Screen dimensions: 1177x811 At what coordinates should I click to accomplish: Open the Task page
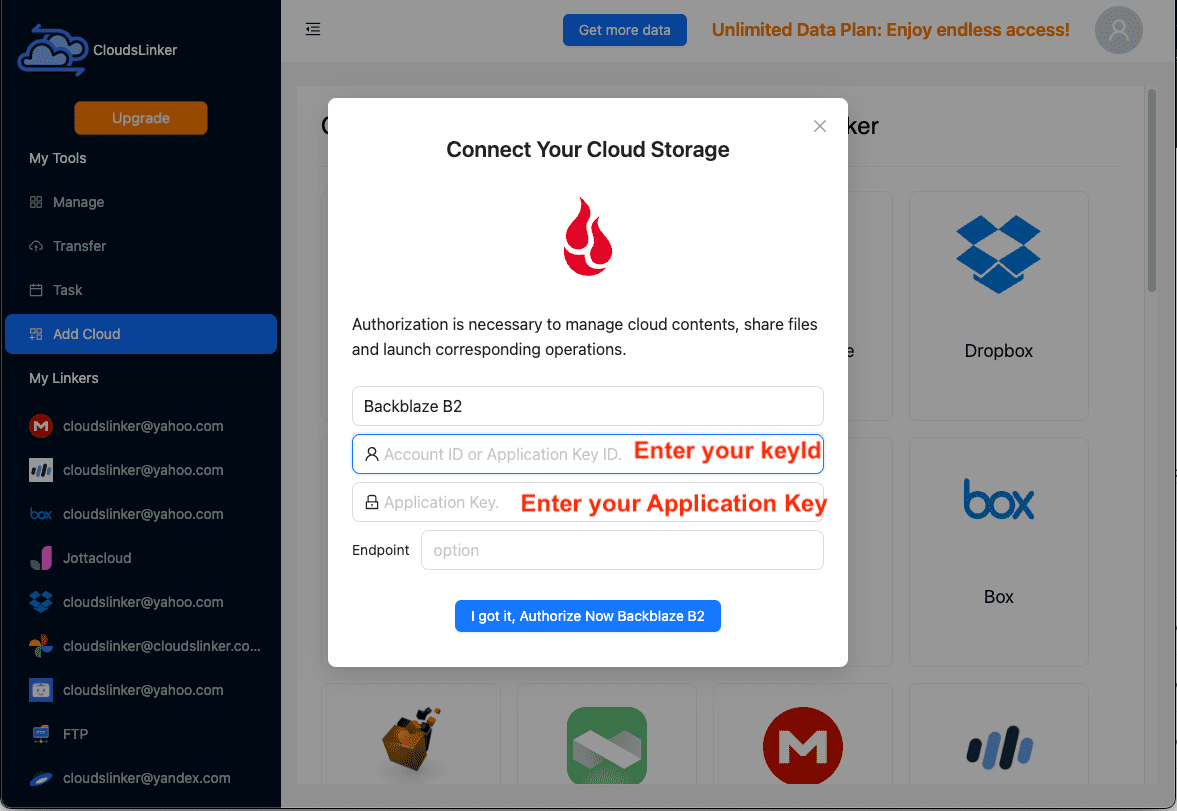(141, 290)
